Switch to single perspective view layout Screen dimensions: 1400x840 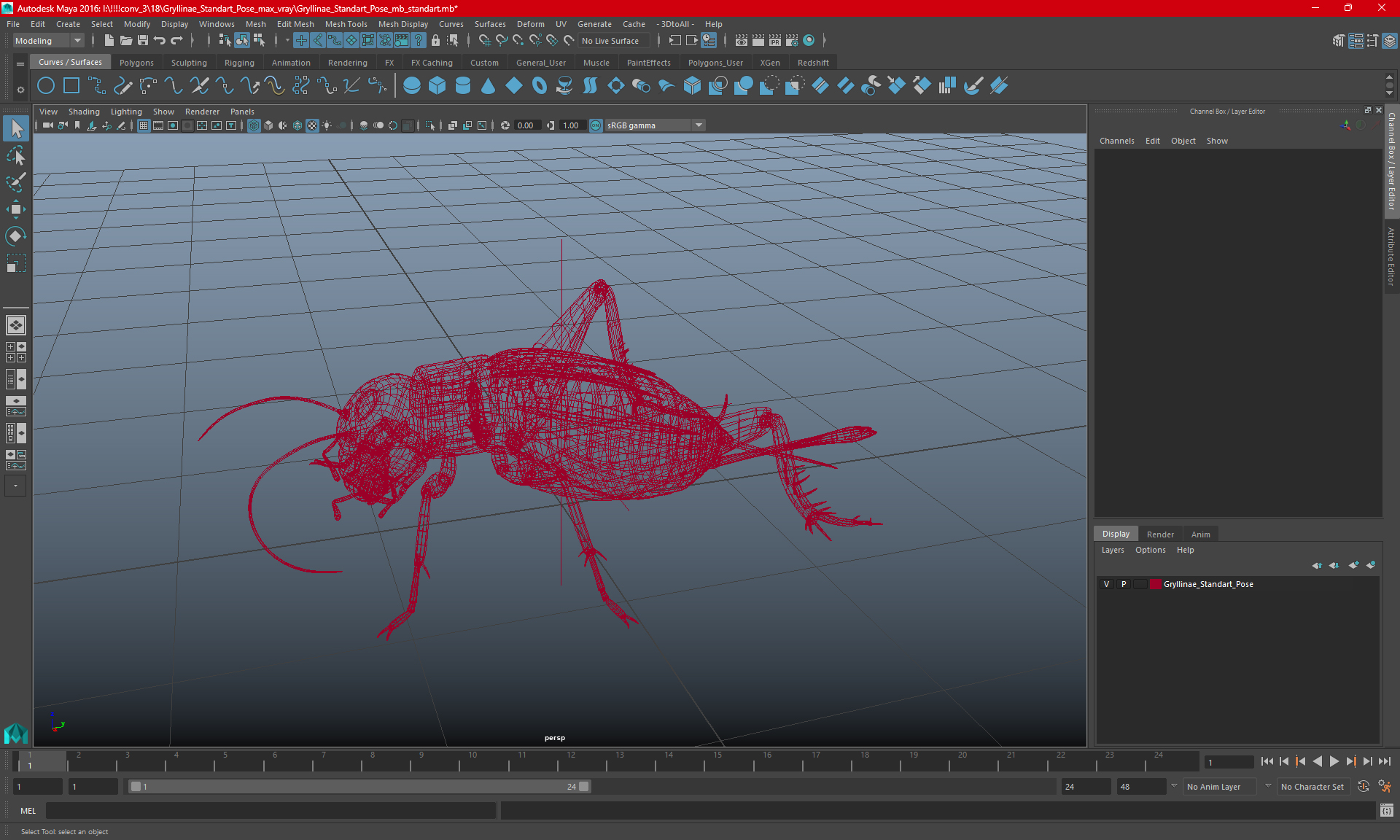[16, 325]
